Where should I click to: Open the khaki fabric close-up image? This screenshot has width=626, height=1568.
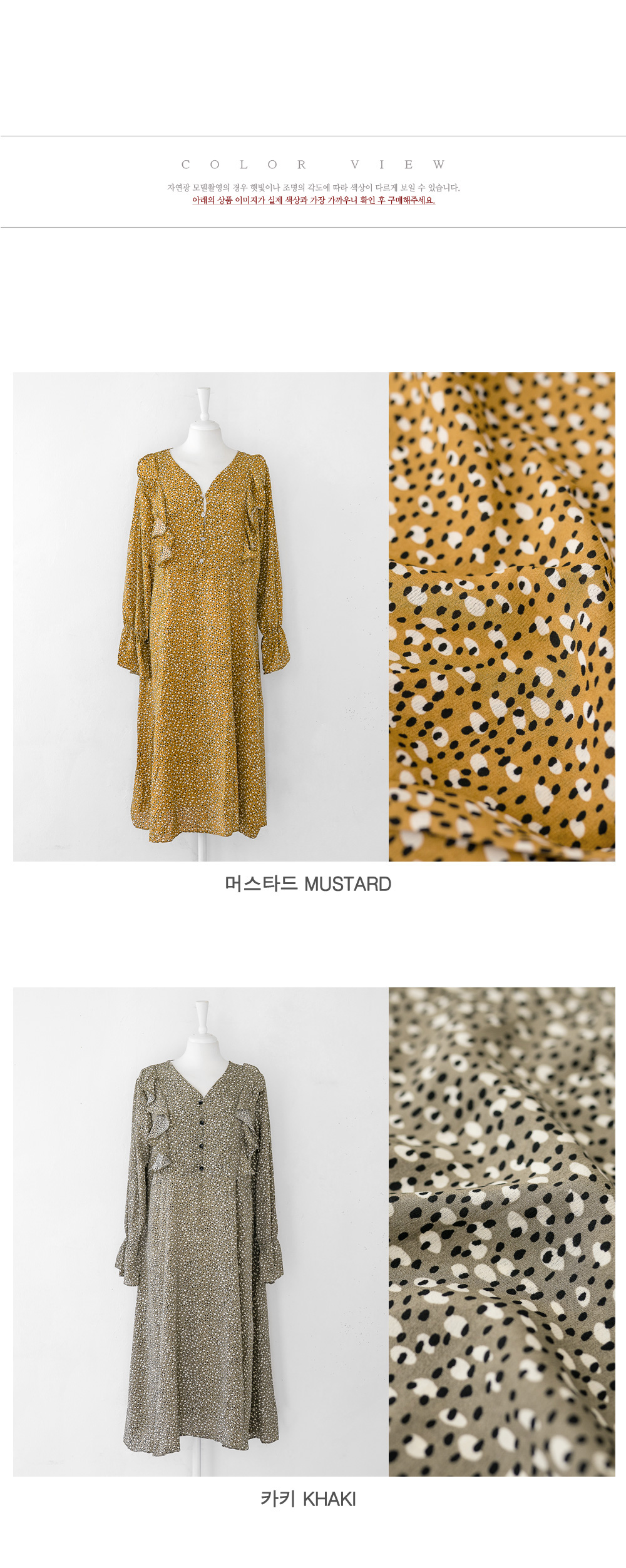(x=502, y=1231)
